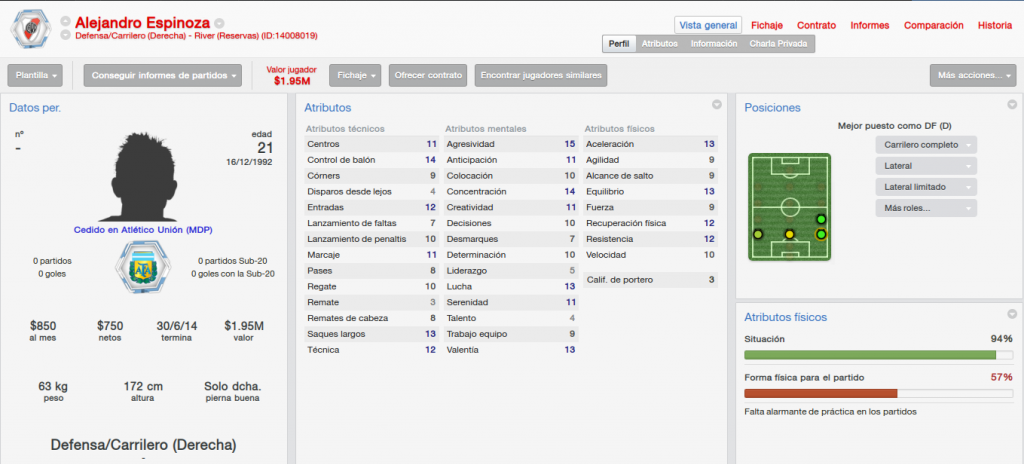The width and height of the screenshot is (1024, 464).
Task: Click the yellow centre-back position dot on pitch
Action: pyautogui.click(x=790, y=234)
